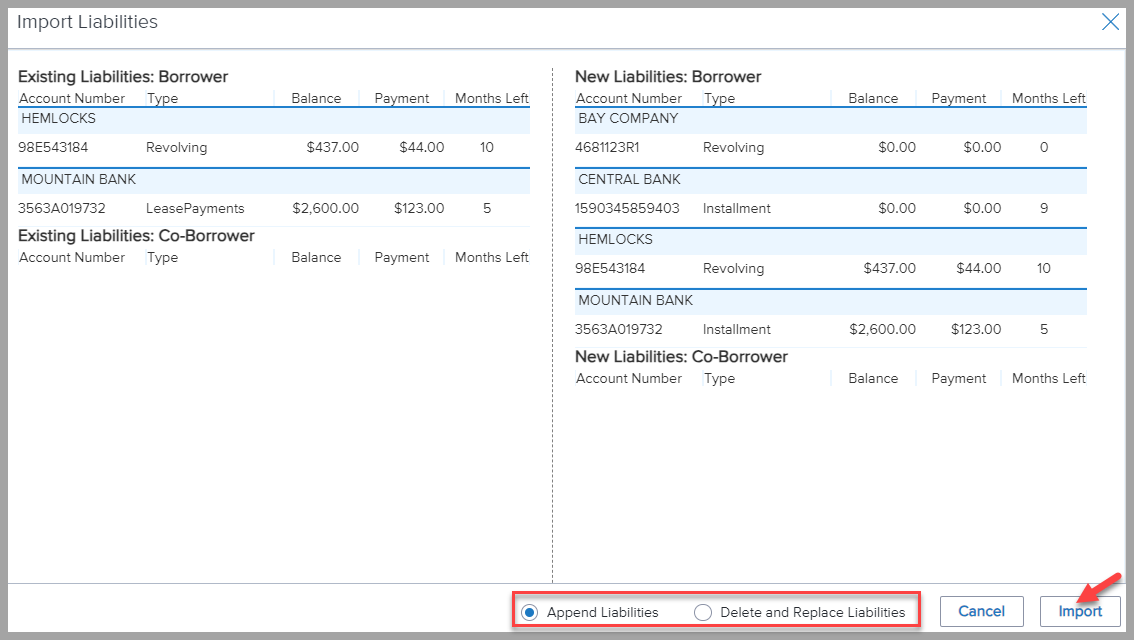Click Months Left header under New Liabilities: Co-Borrower
The height and width of the screenshot is (640, 1134).
[x=1049, y=378]
